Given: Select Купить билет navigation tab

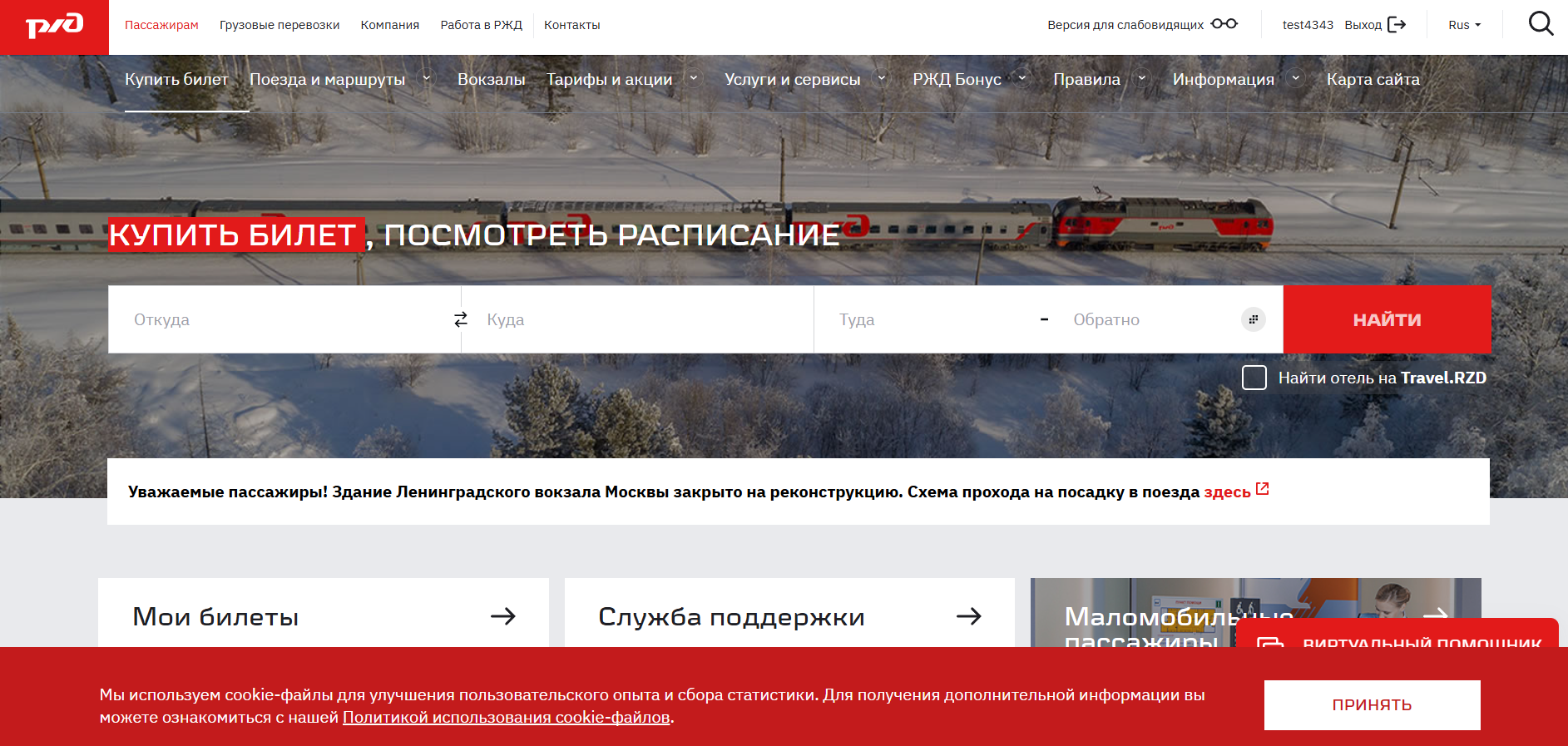Looking at the screenshot, I should click(x=176, y=79).
